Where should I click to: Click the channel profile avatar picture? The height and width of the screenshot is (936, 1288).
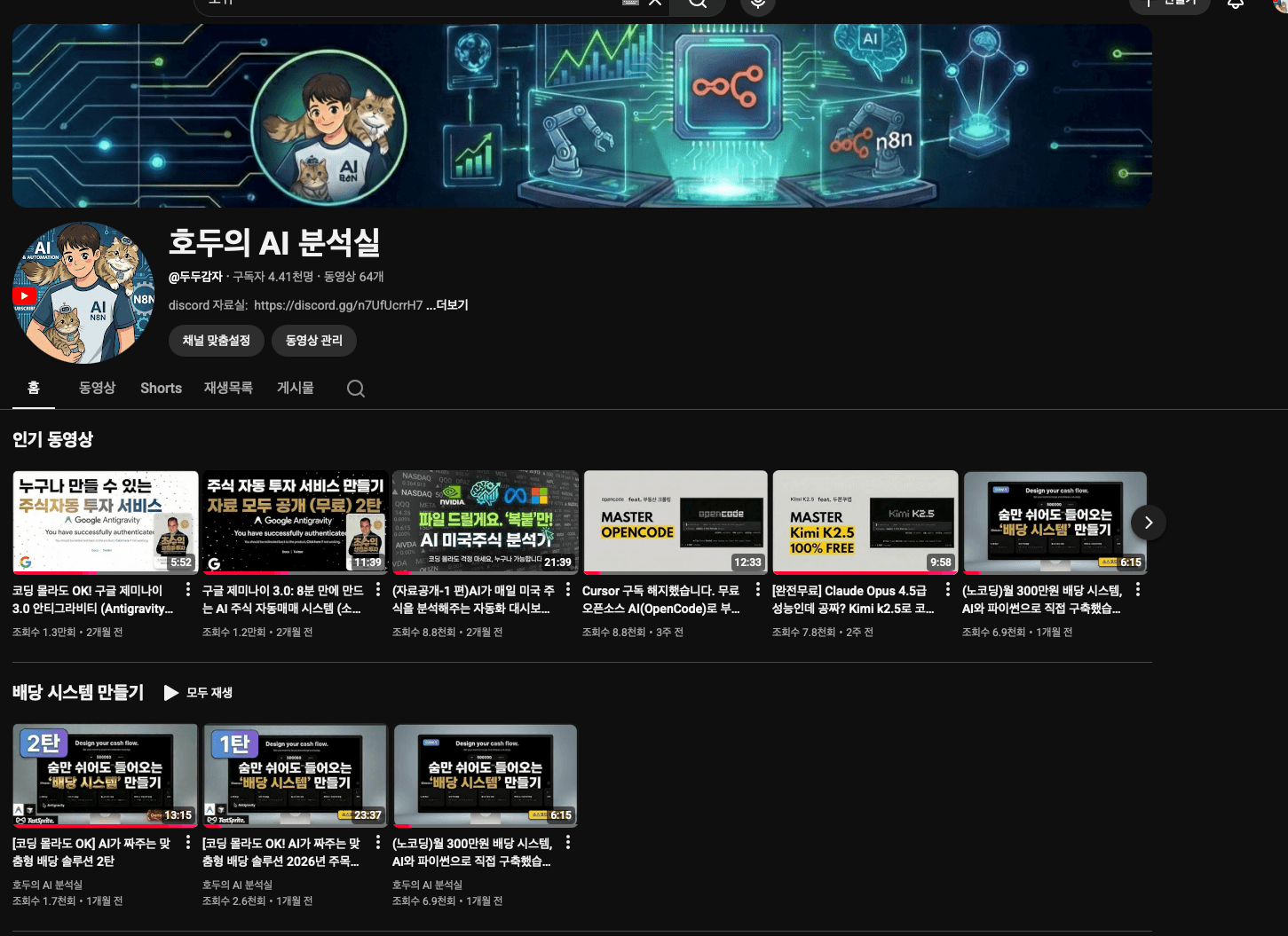click(x=83, y=293)
